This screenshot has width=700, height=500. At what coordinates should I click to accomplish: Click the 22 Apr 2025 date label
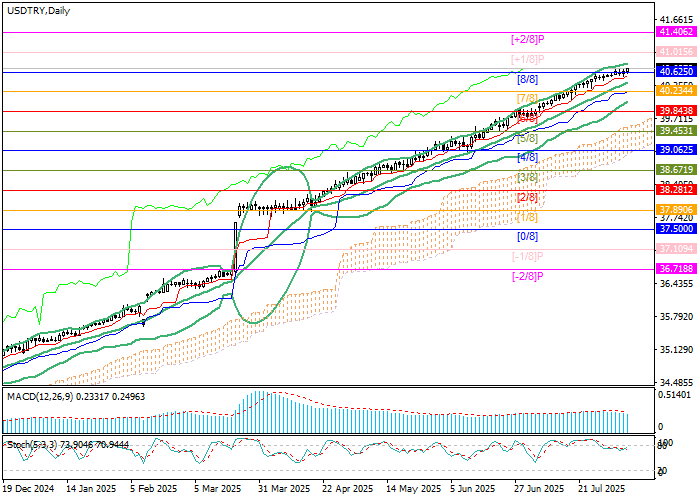point(347,489)
